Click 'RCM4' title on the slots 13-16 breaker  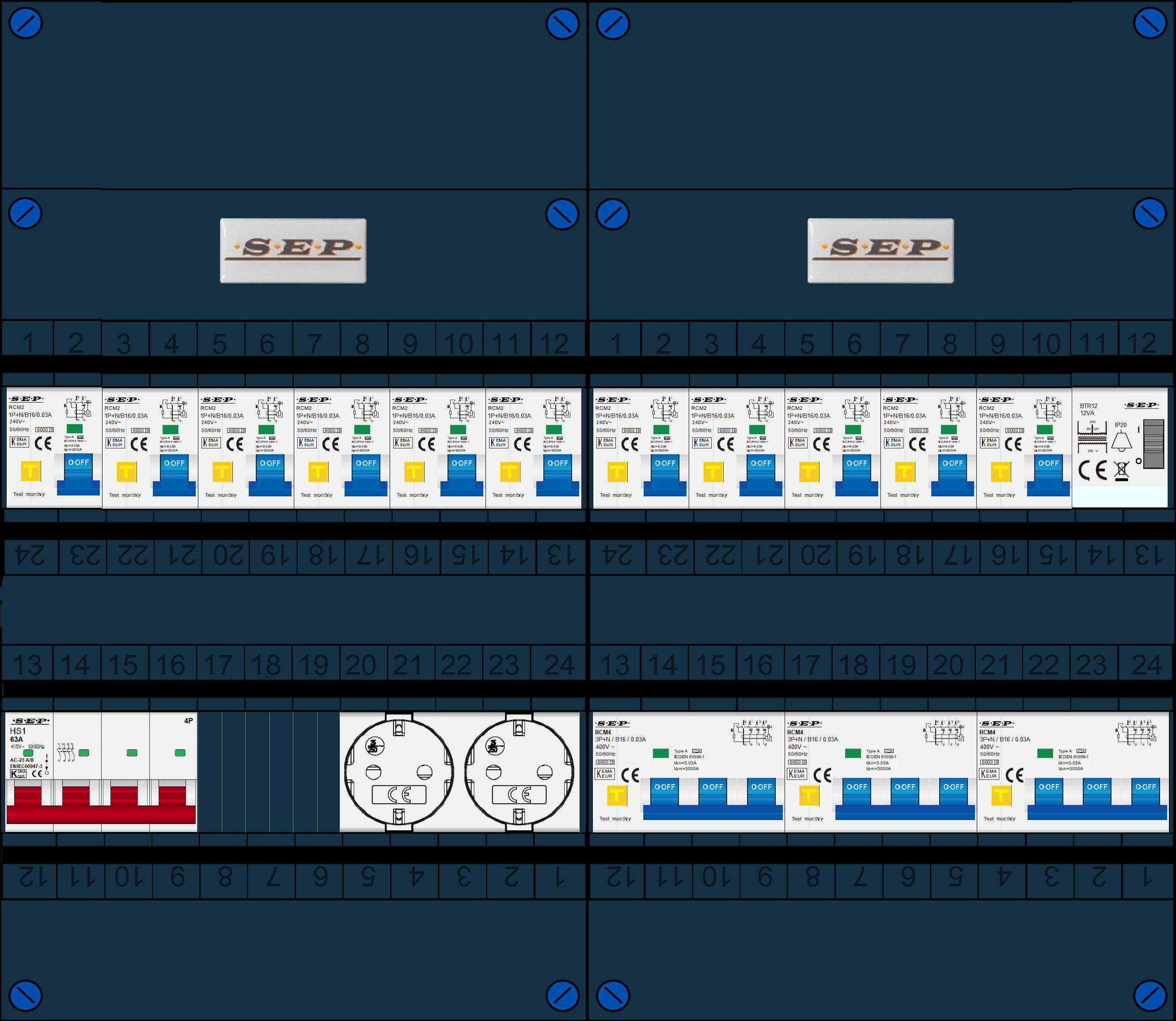coord(603,733)
